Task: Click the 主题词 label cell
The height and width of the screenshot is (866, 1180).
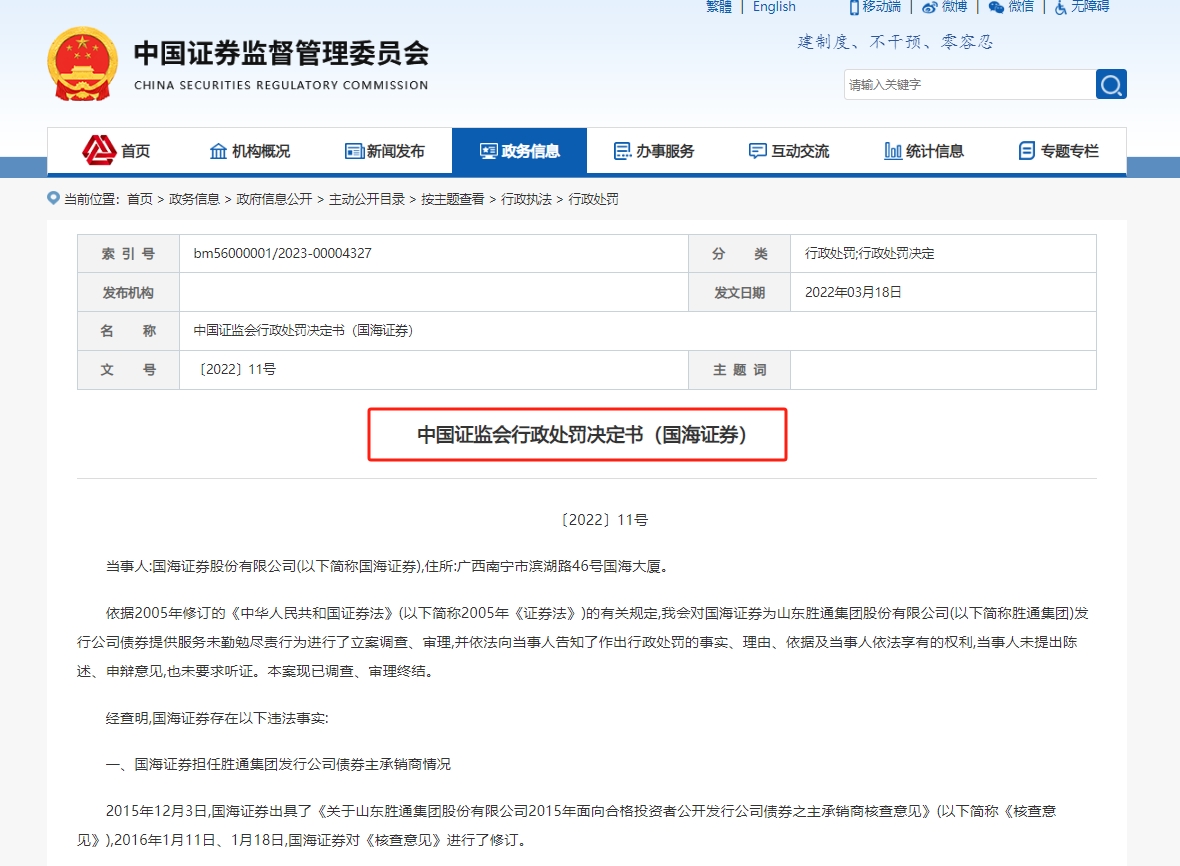Action: 739,369
